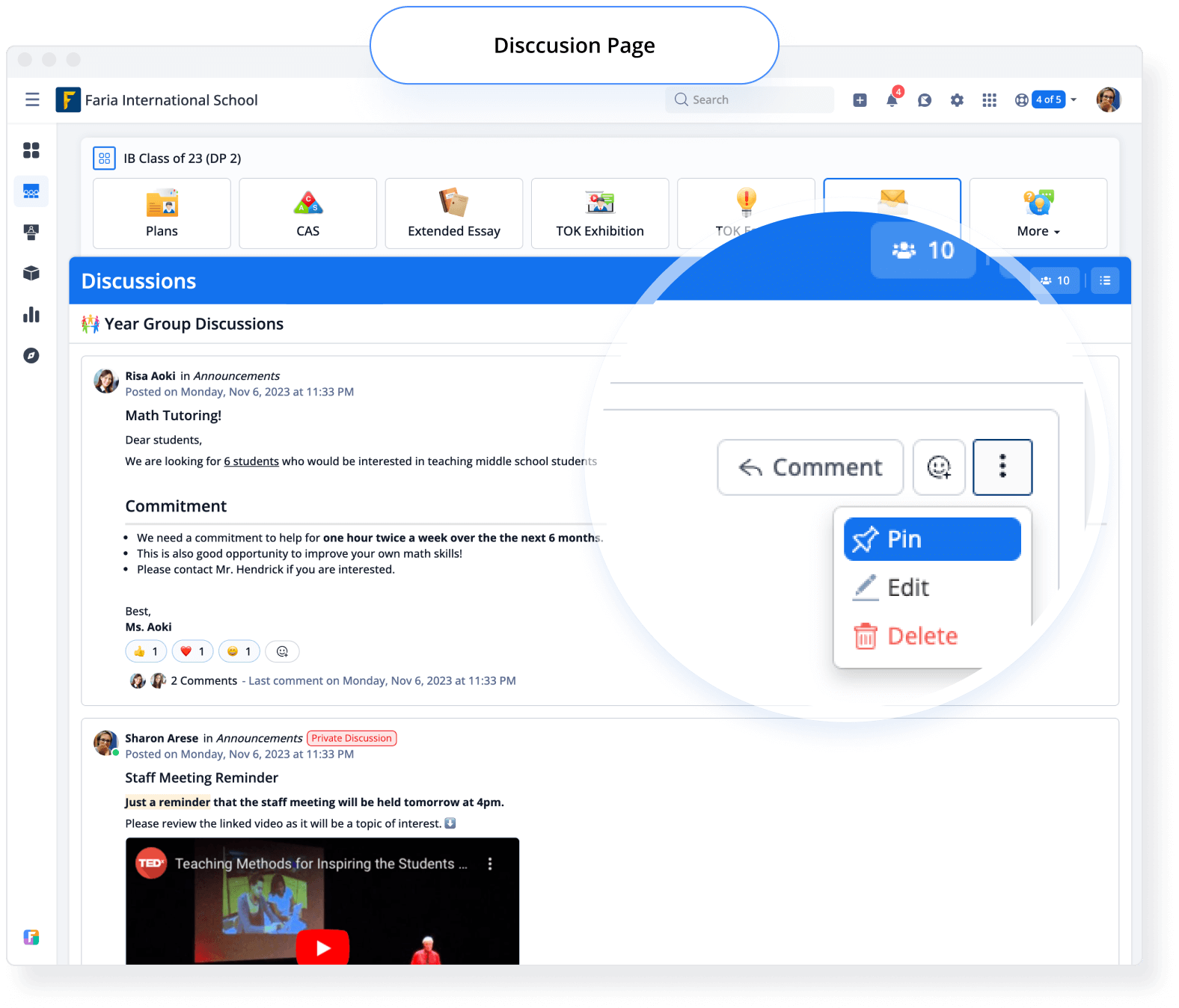Click the notifications bell icon
1179x1008 pixels.
click(x=892, y=99)
